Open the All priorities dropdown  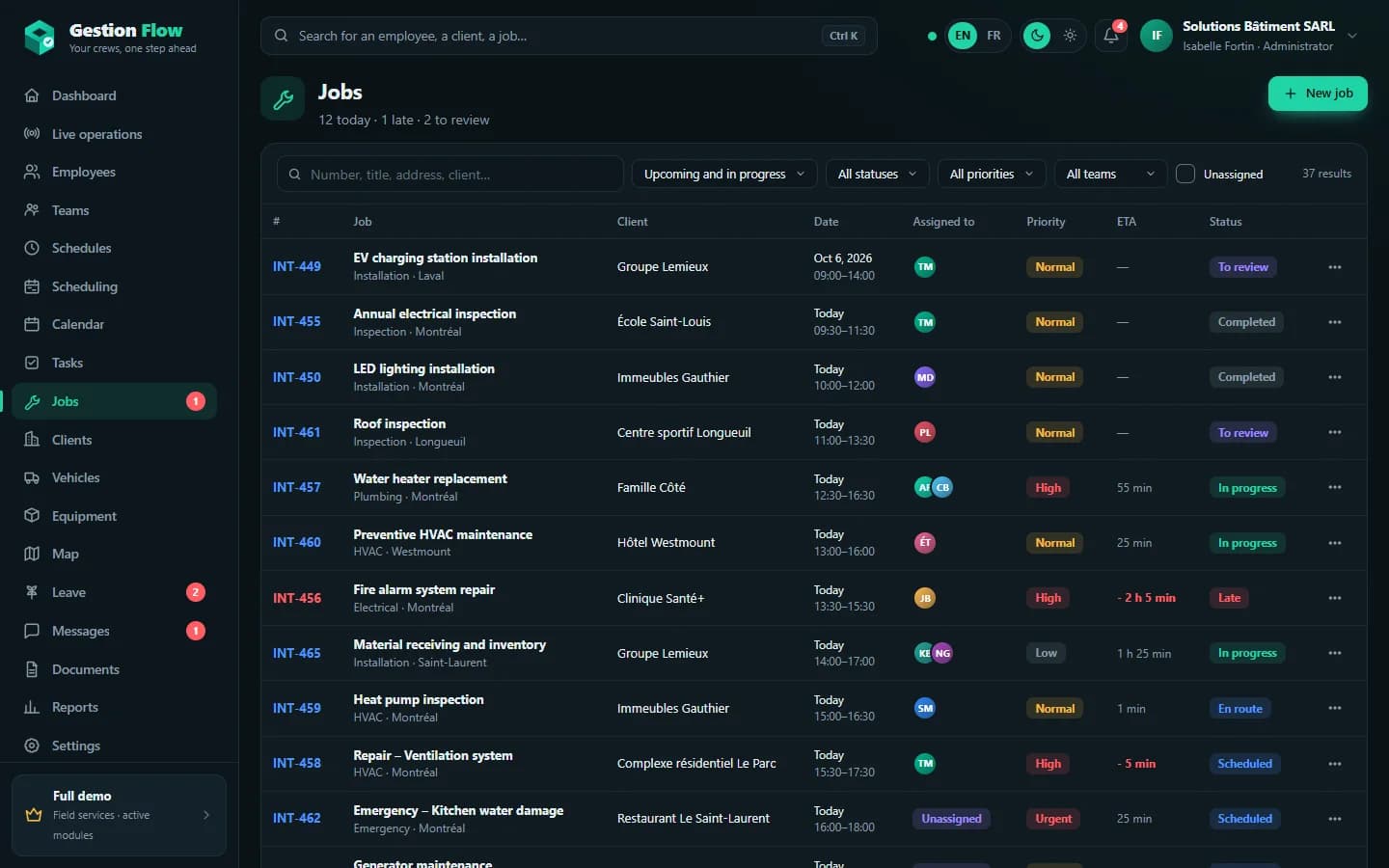coord(992,174)
